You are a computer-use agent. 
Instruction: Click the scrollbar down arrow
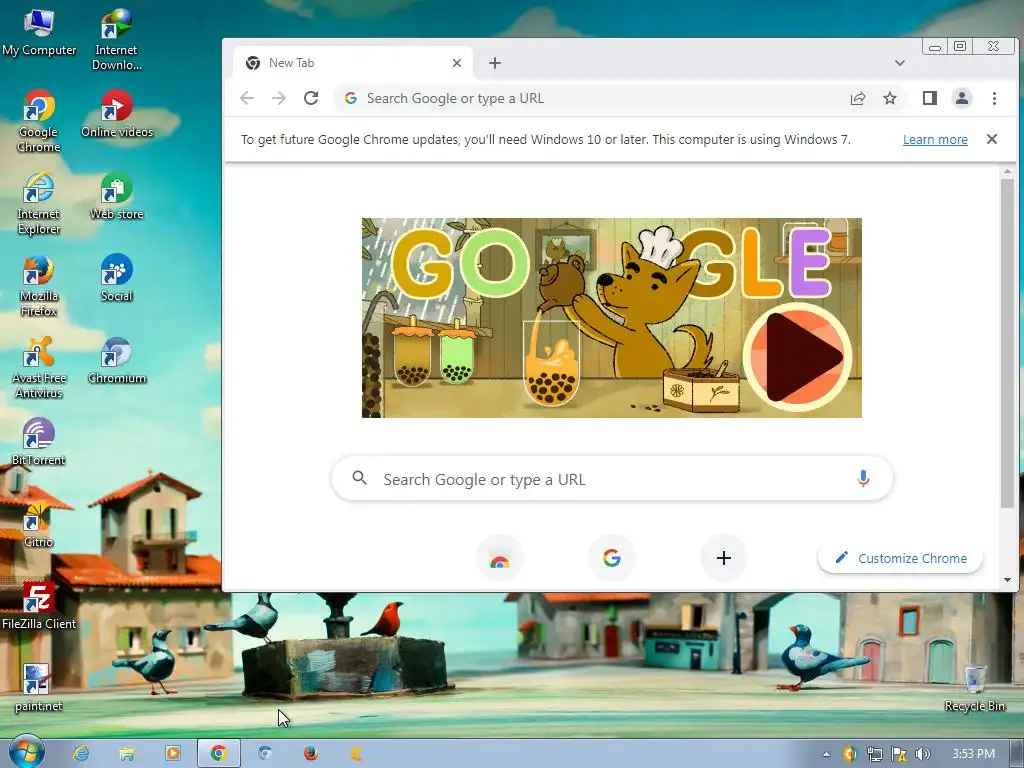click(x=1007, y=580)
